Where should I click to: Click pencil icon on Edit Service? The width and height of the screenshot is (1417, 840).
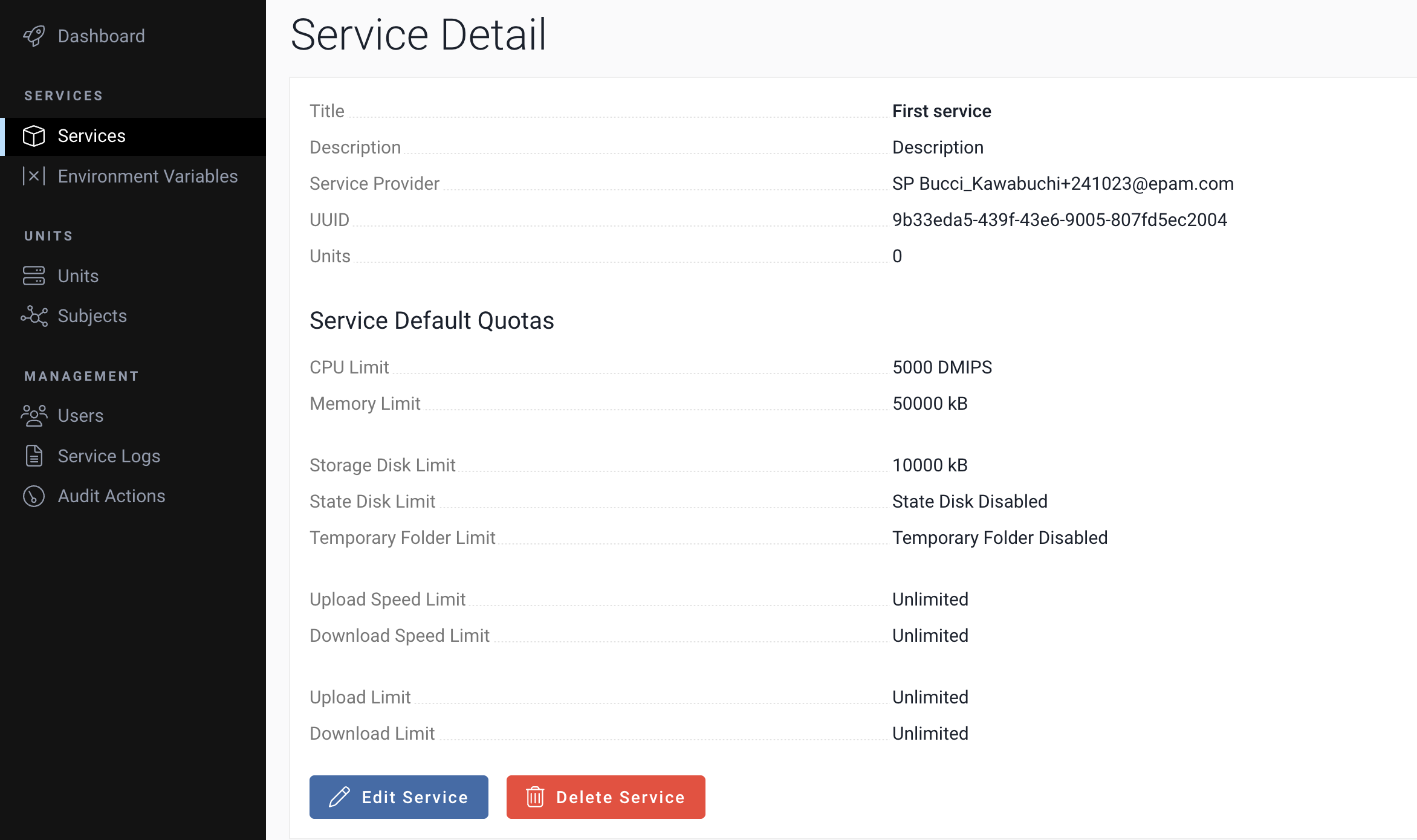coord(339,797)
